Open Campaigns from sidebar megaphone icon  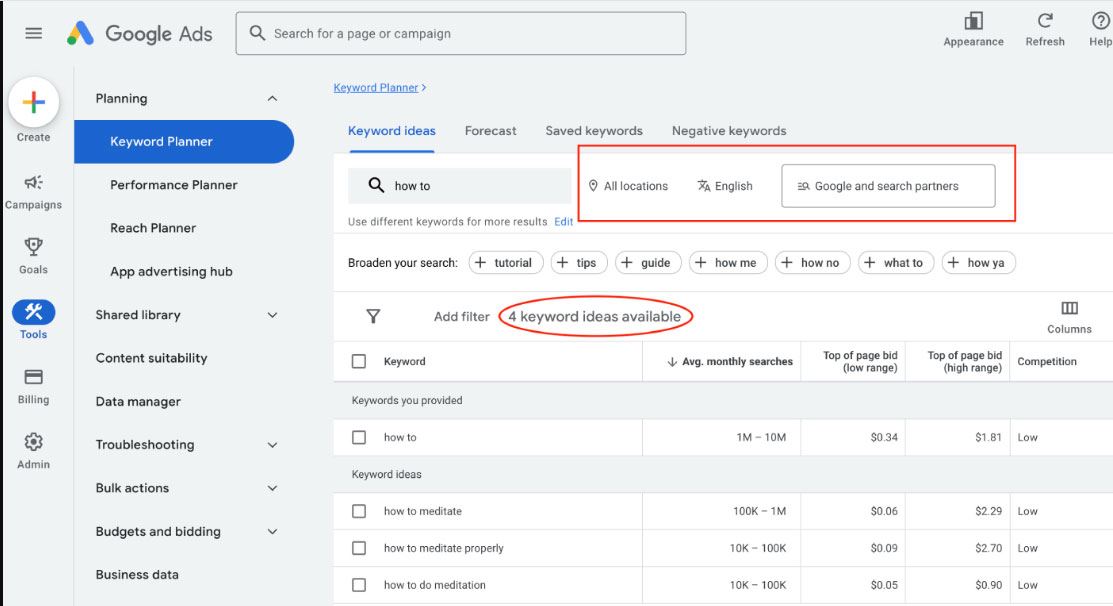[33, 182]
